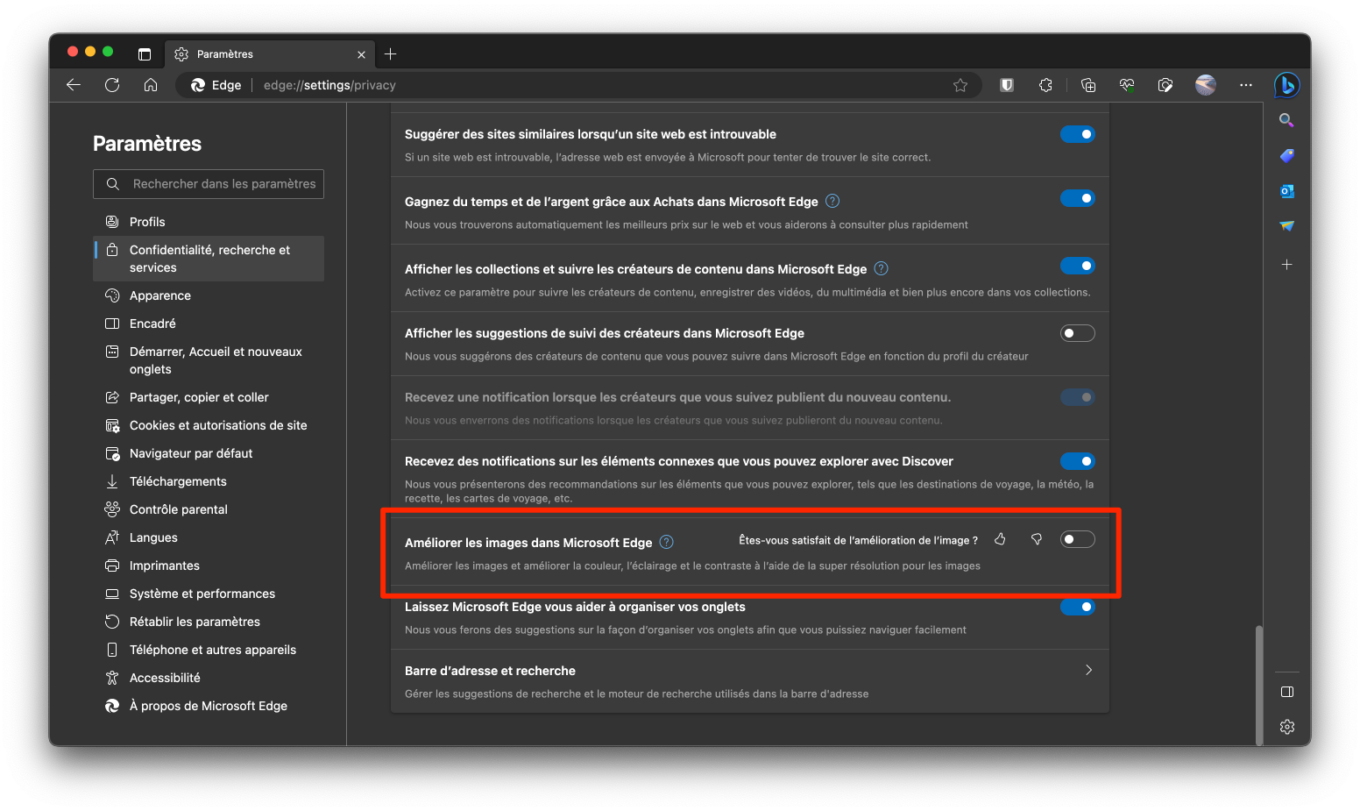
Task: Open sidebar Outlook icon
Action: coord(1287,191)
